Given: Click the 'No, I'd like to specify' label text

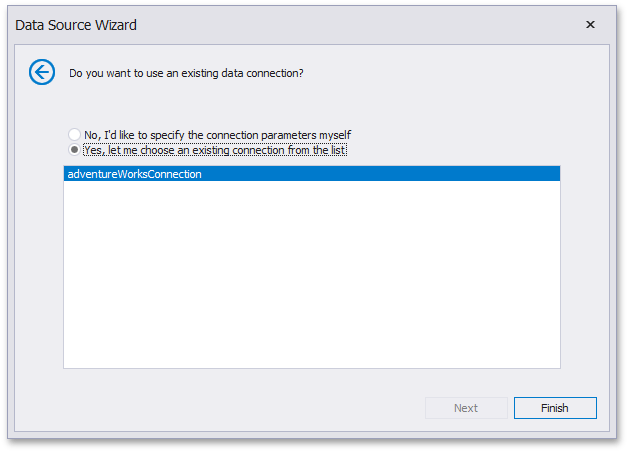Looking at the screenshot, I should pos(217,135).
